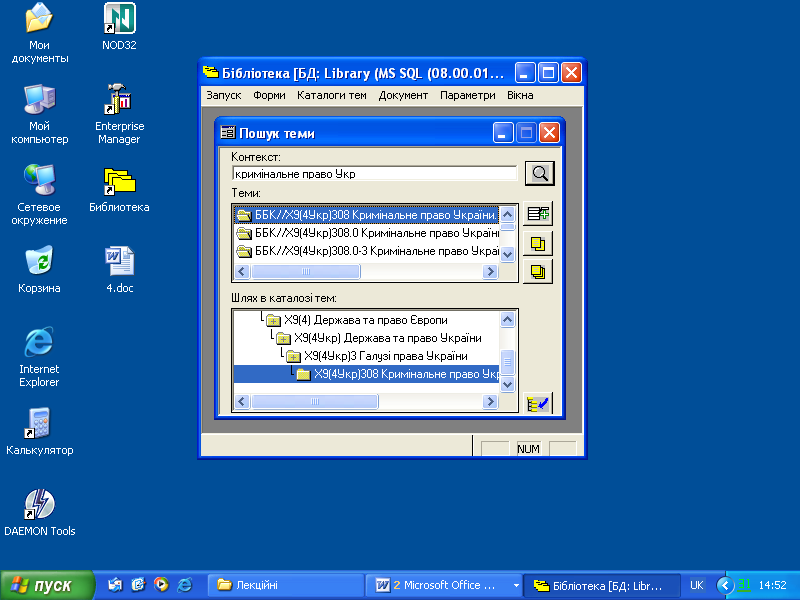Screen dimensions: 800x600
Task: Click Бібліотека main window title bar icon
Action: [210, 72]
